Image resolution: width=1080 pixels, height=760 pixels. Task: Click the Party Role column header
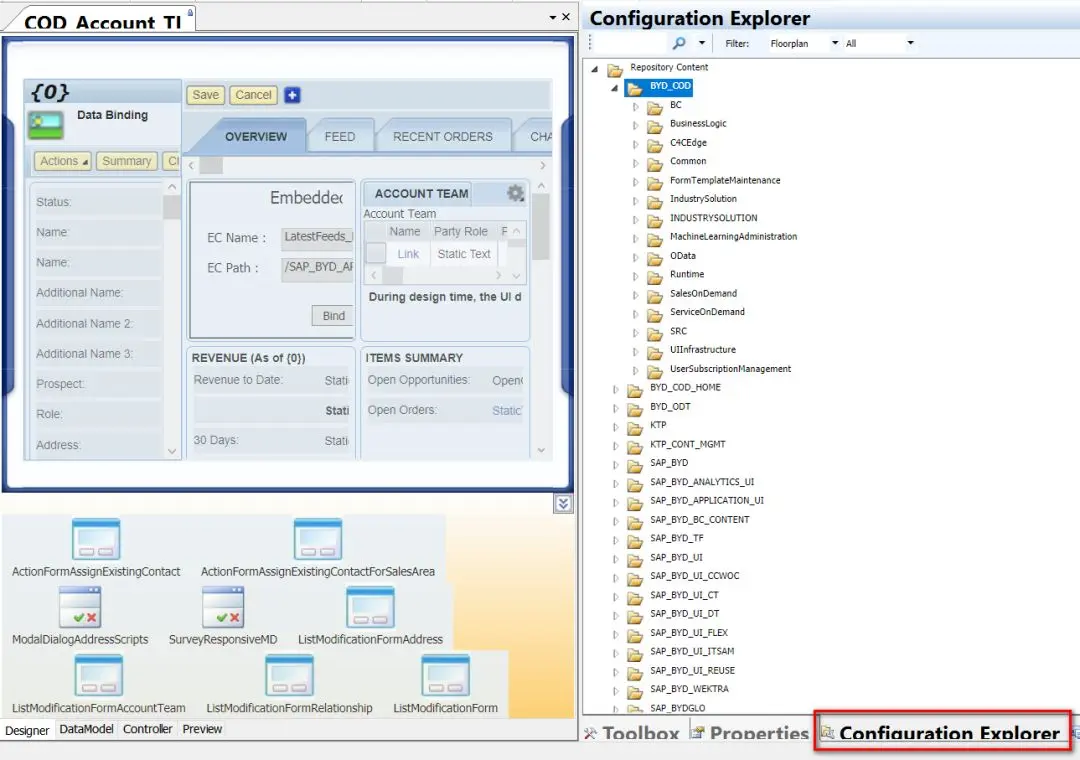click(x=461, y=232)
